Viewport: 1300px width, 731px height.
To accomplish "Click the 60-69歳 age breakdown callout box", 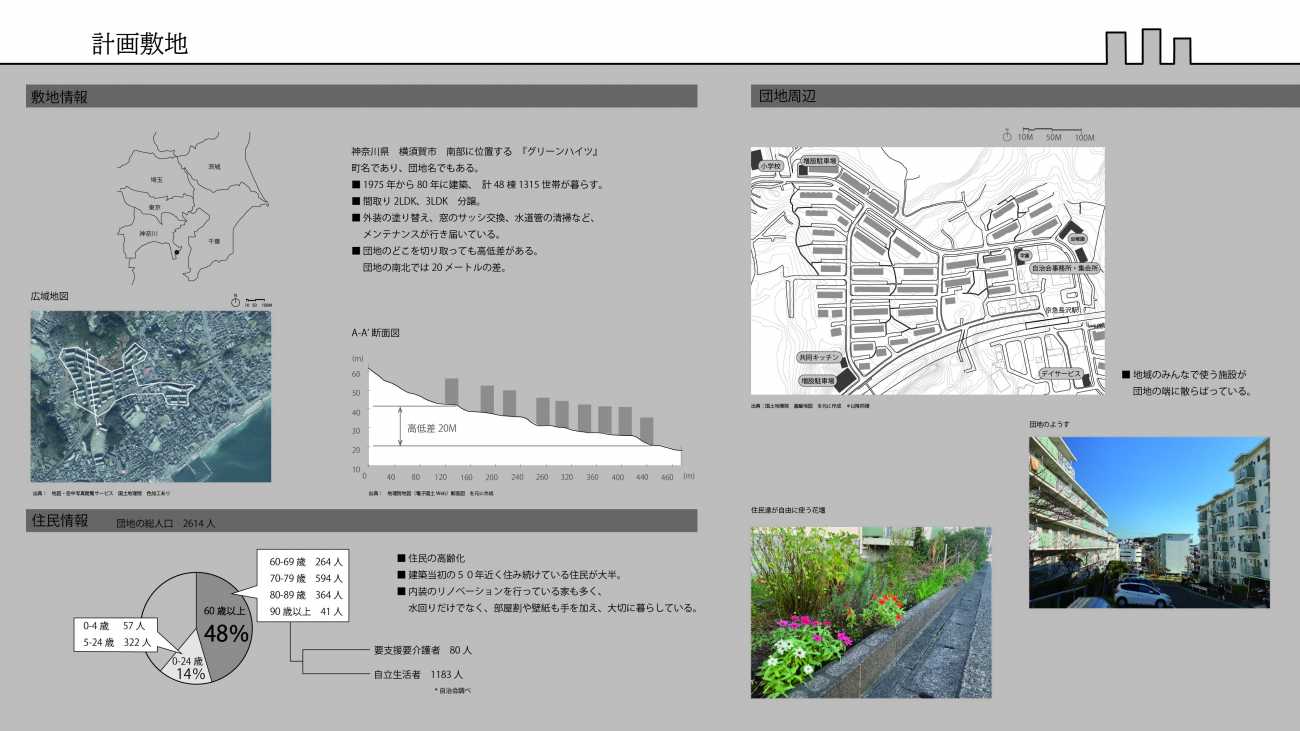I will pyautogui.click(x=302, y=586).
